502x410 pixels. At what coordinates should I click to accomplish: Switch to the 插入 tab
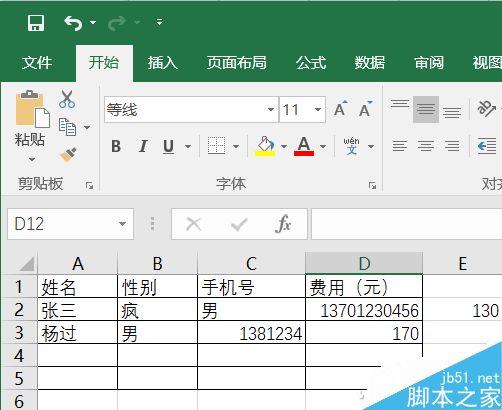point(162,63)
